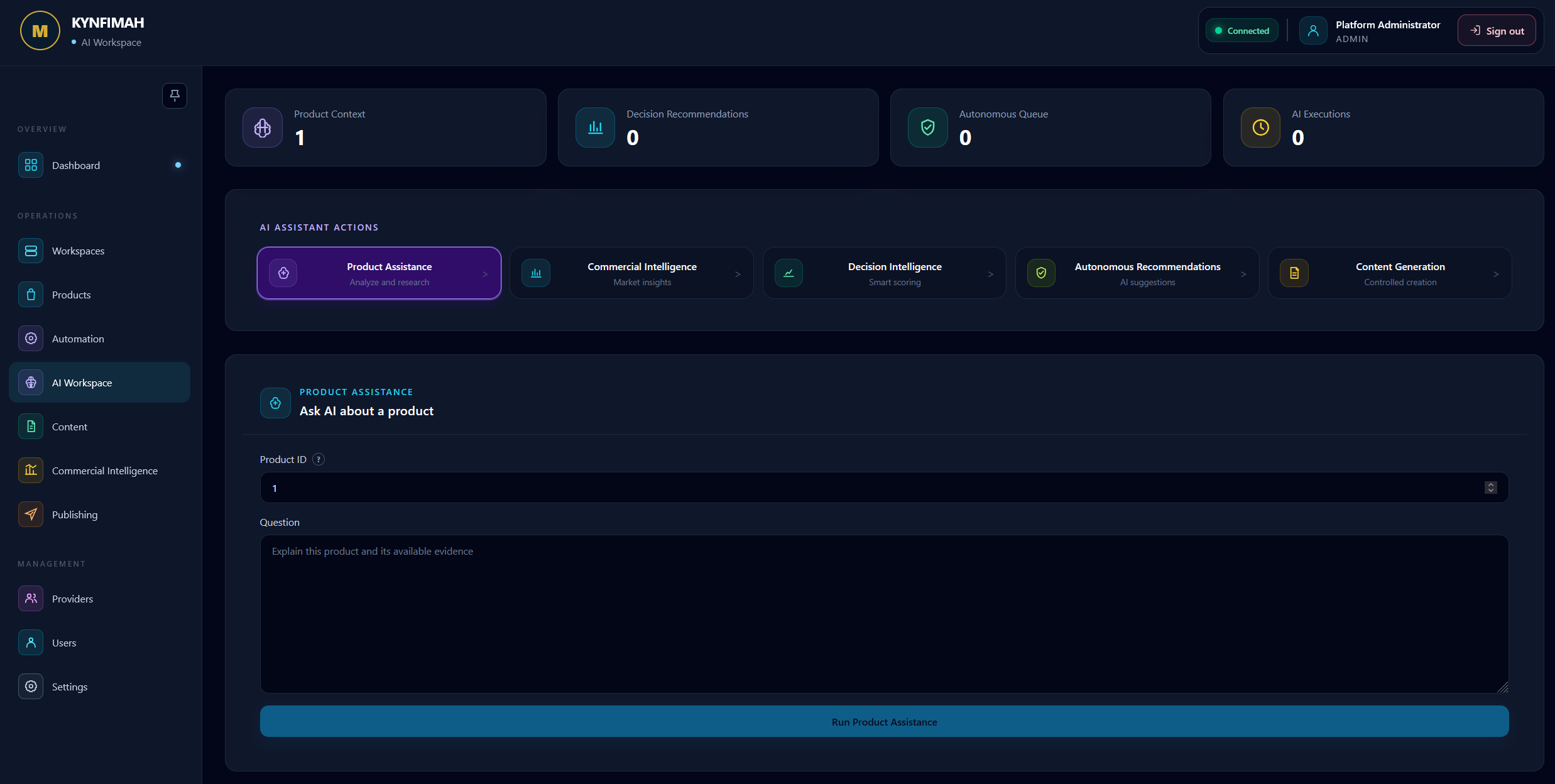
Task: Click the AI Workspace brain icon in sidebar
Action: pyautogui.click(x=31, y=383)
